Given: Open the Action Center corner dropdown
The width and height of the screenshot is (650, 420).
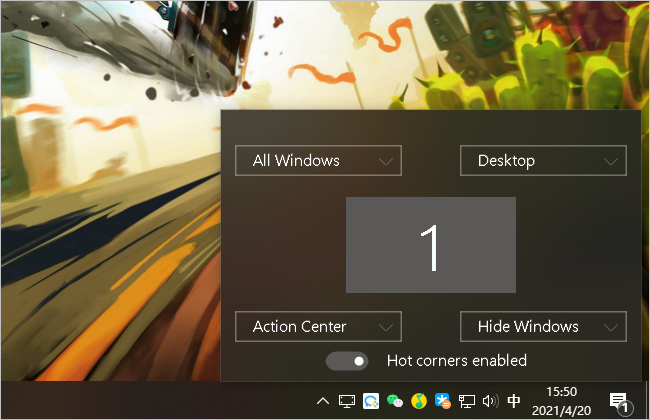Looking at the screenshot, I should pos(318,326).
